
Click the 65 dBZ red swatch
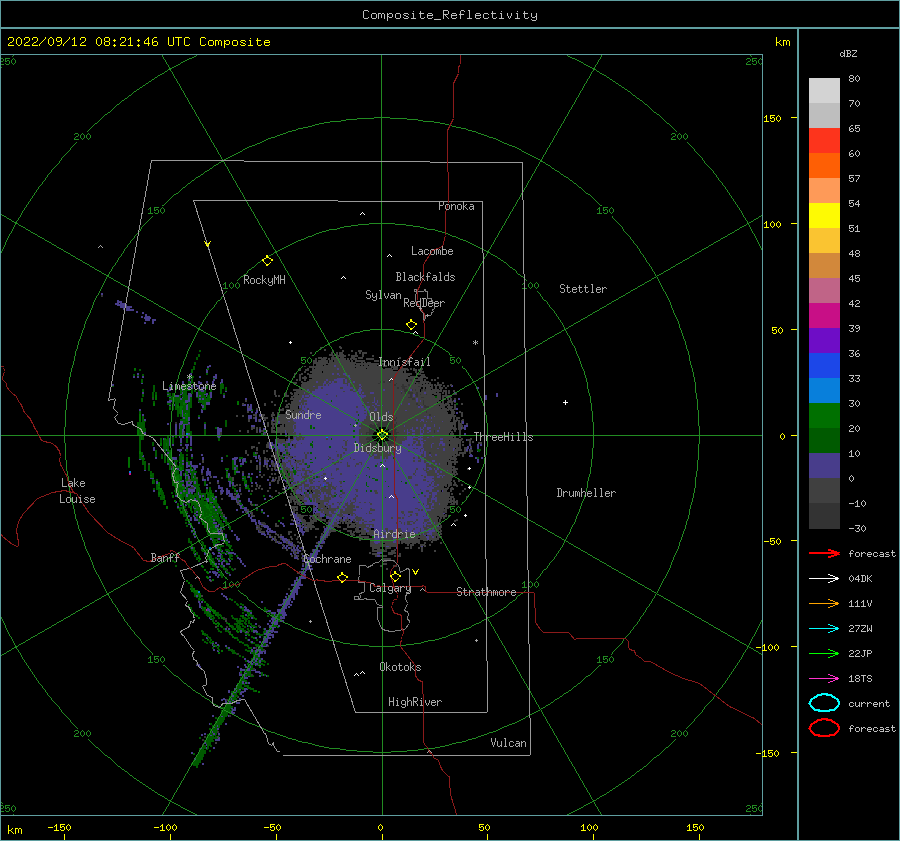click(x=824, y=141)
